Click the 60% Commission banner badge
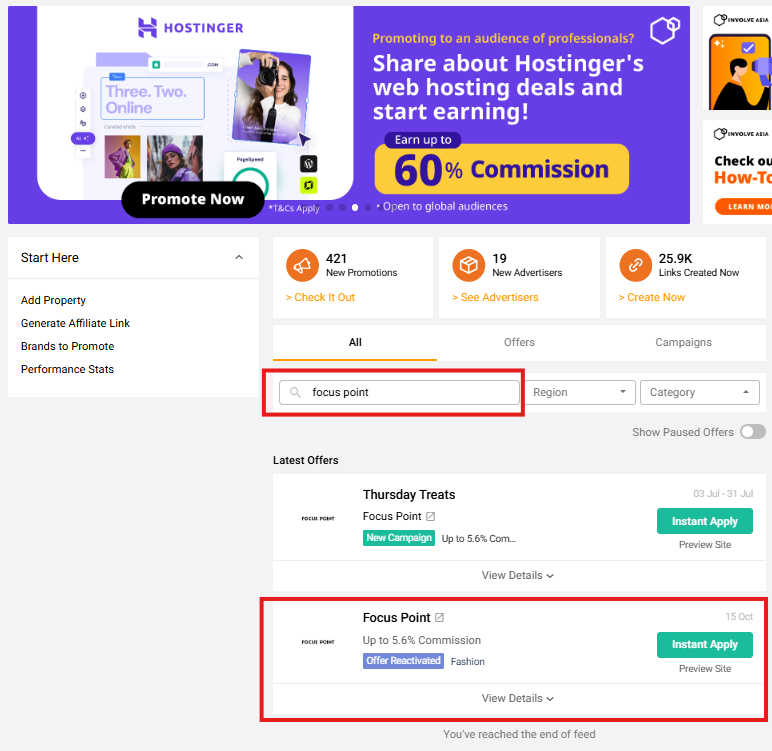This screenshot has width=772, height=751. click(502, 169)
